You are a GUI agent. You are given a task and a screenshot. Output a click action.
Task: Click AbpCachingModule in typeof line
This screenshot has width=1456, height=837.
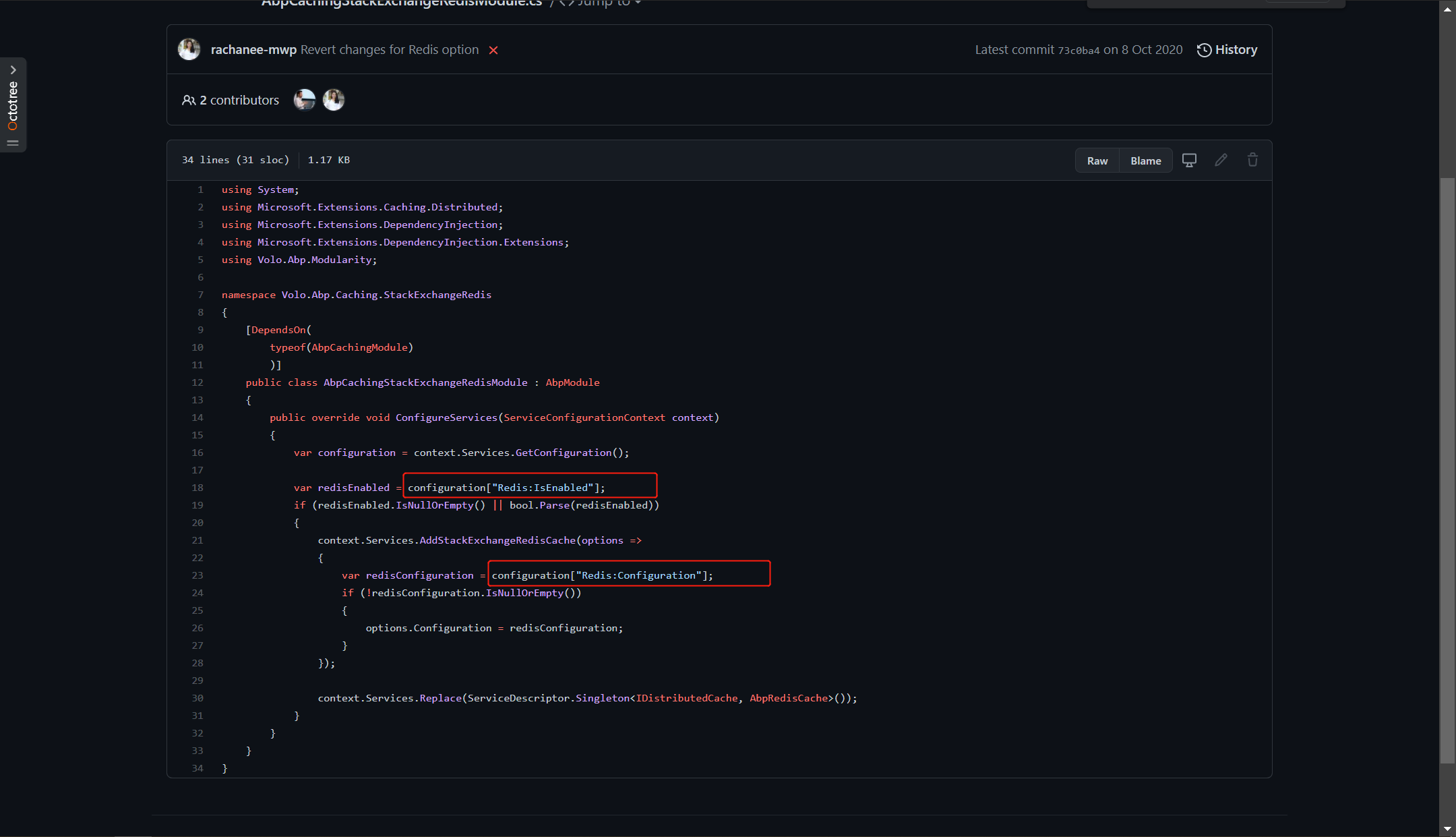[x=359, y=347]
